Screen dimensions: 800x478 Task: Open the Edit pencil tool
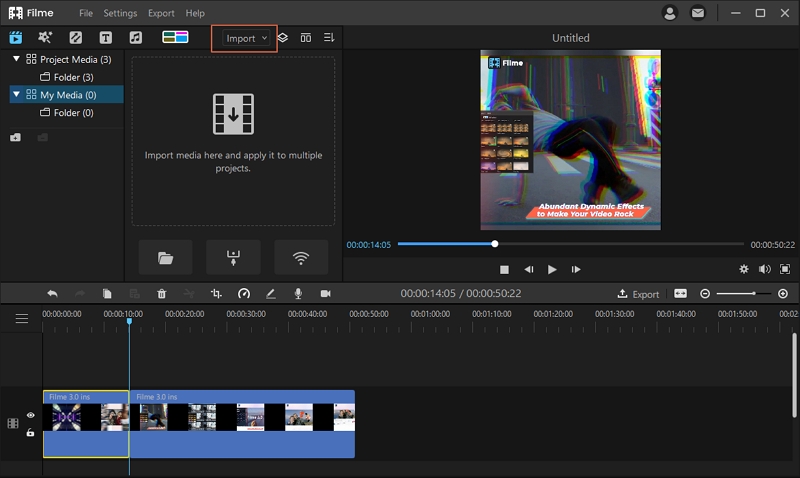[271, 293]
